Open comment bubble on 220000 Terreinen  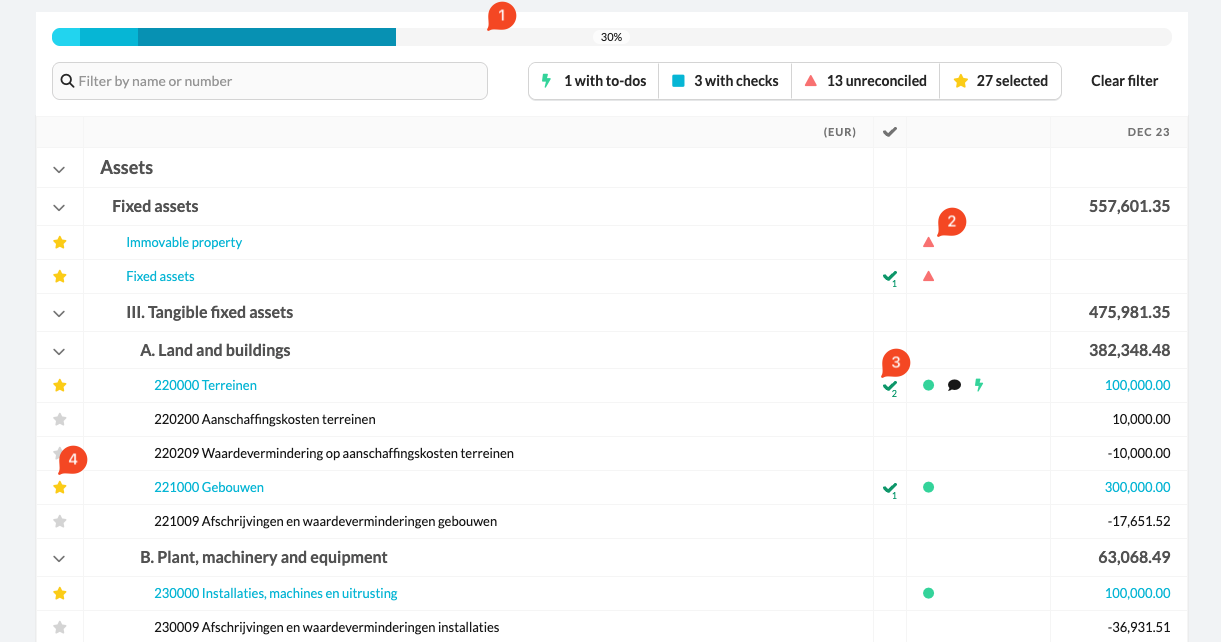pyautogui.click(x=954, y=385)
